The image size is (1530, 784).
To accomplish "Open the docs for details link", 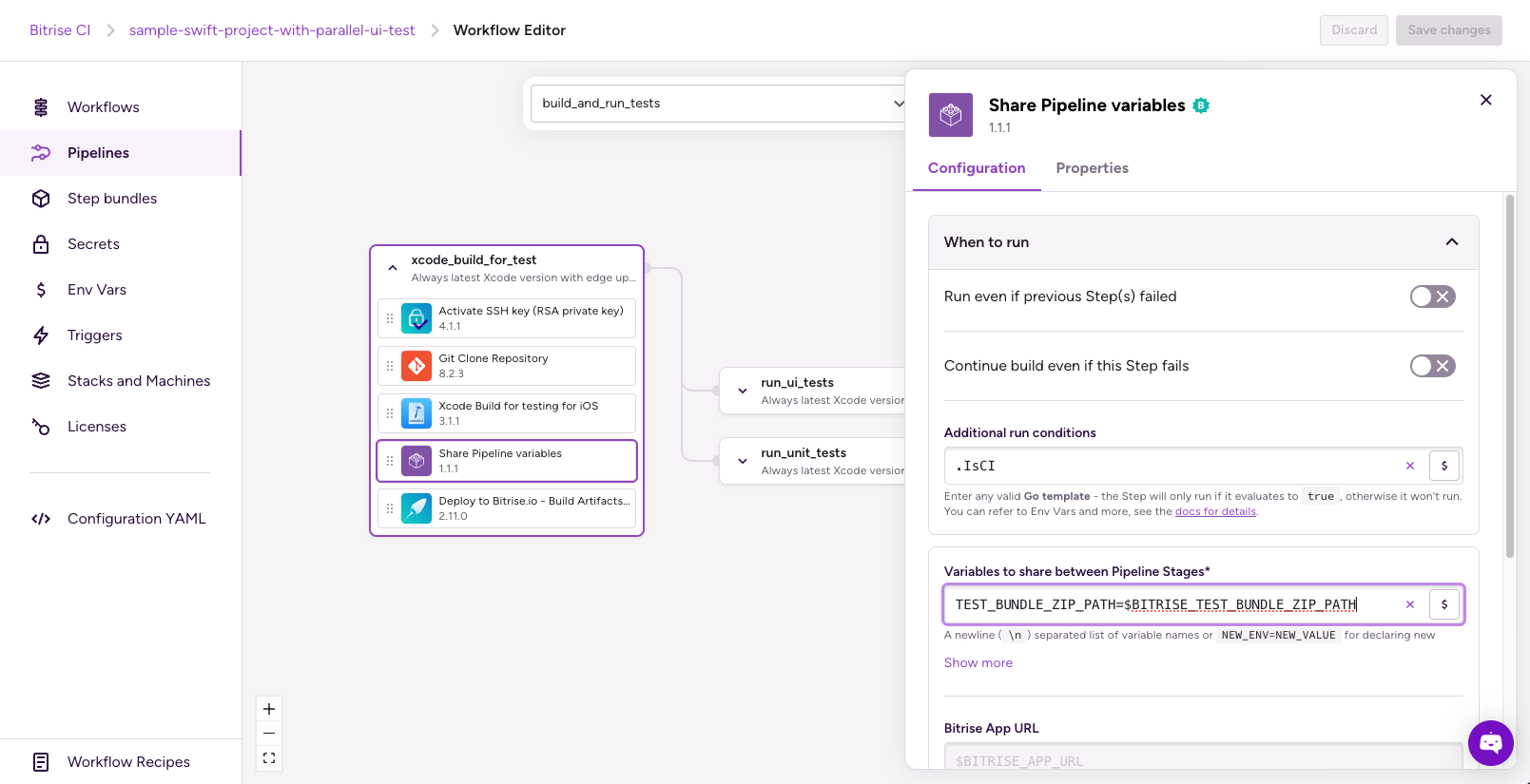I will point(1215,511).
